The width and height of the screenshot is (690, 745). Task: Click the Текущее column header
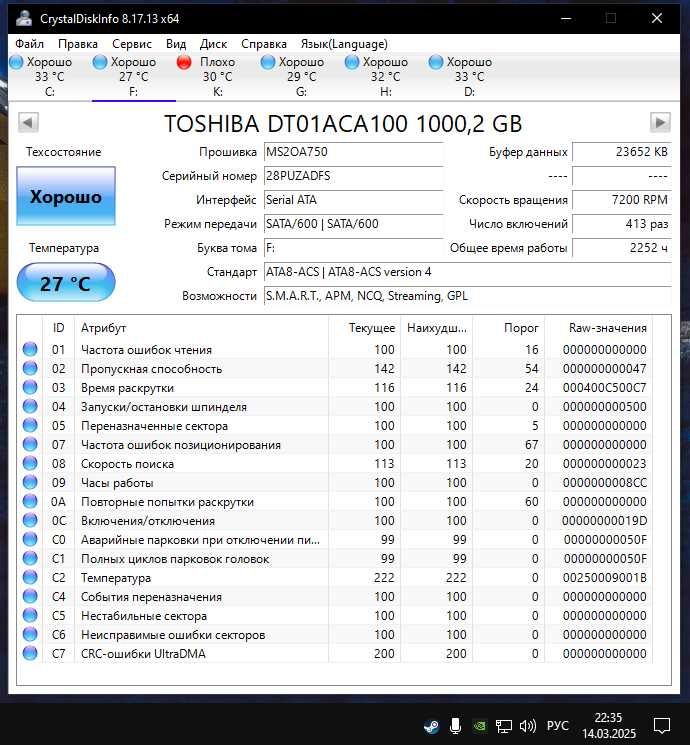coord(364,328)
